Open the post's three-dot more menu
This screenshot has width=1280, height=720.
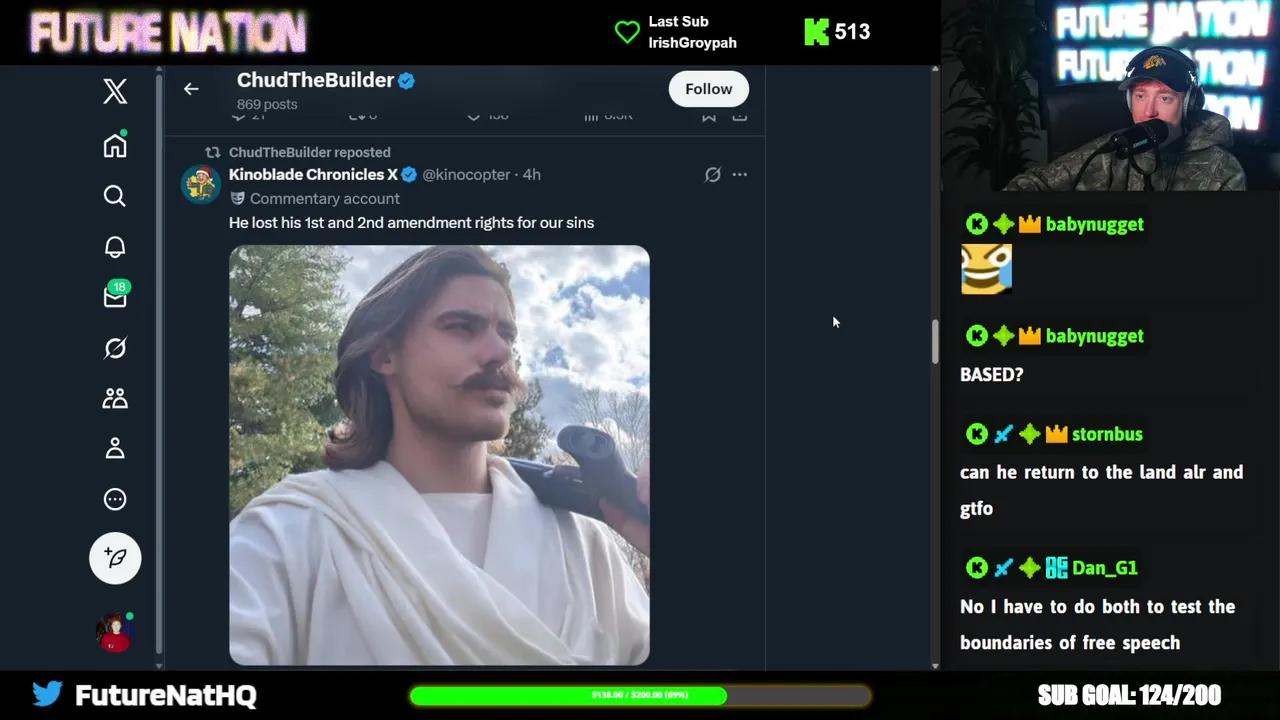point(739,175)
